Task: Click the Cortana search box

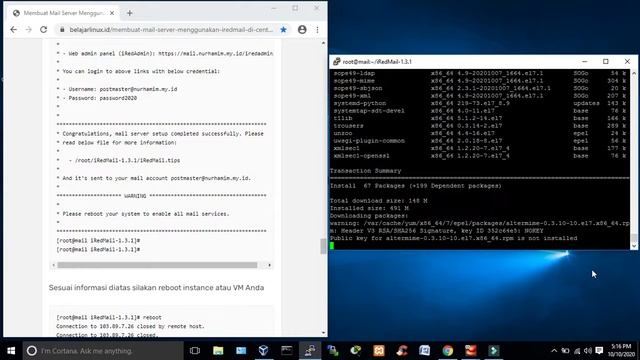Action: point(103,351)
